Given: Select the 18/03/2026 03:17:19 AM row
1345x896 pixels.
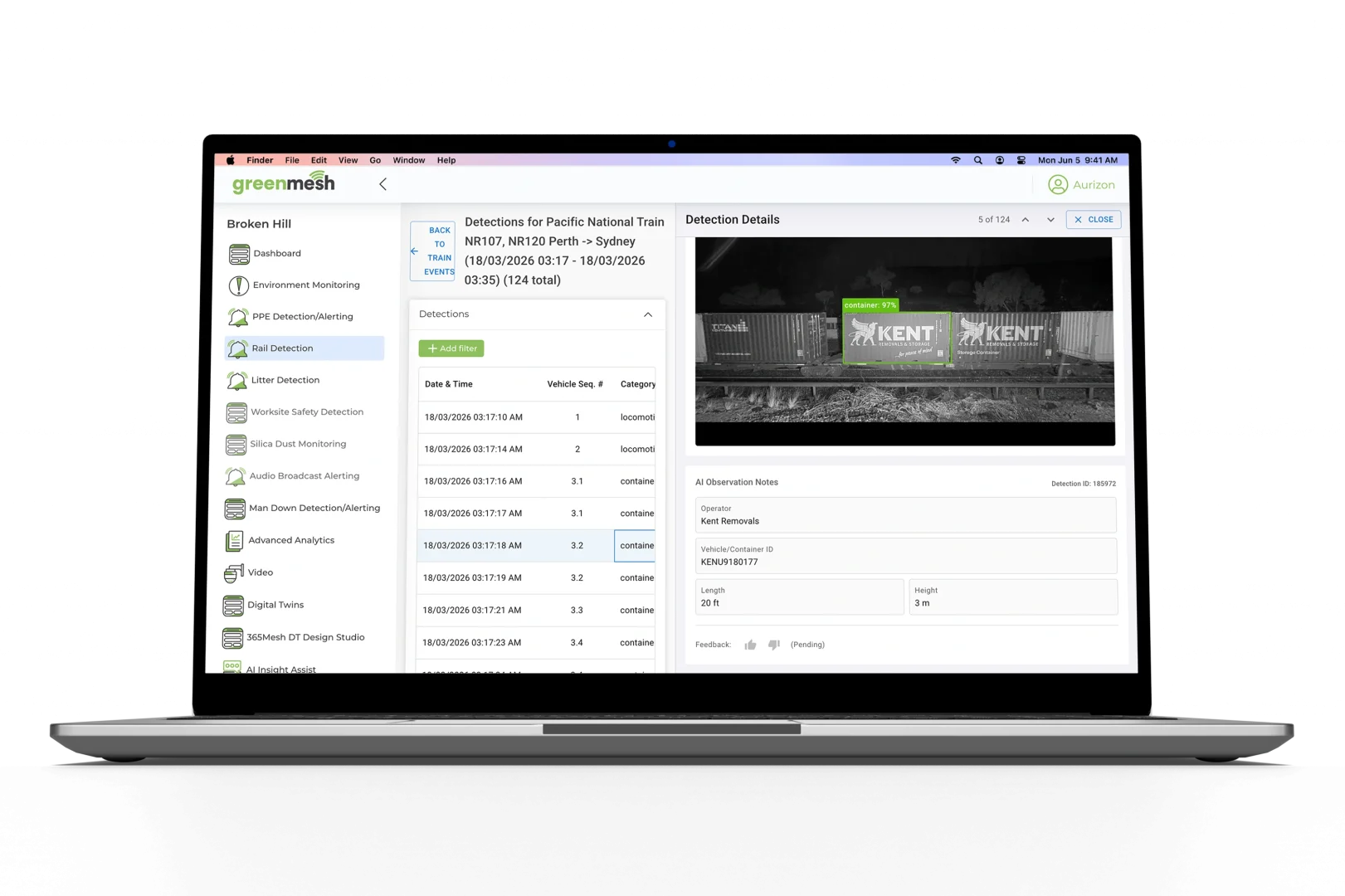Looking at the screenshot, I should 536,578.
